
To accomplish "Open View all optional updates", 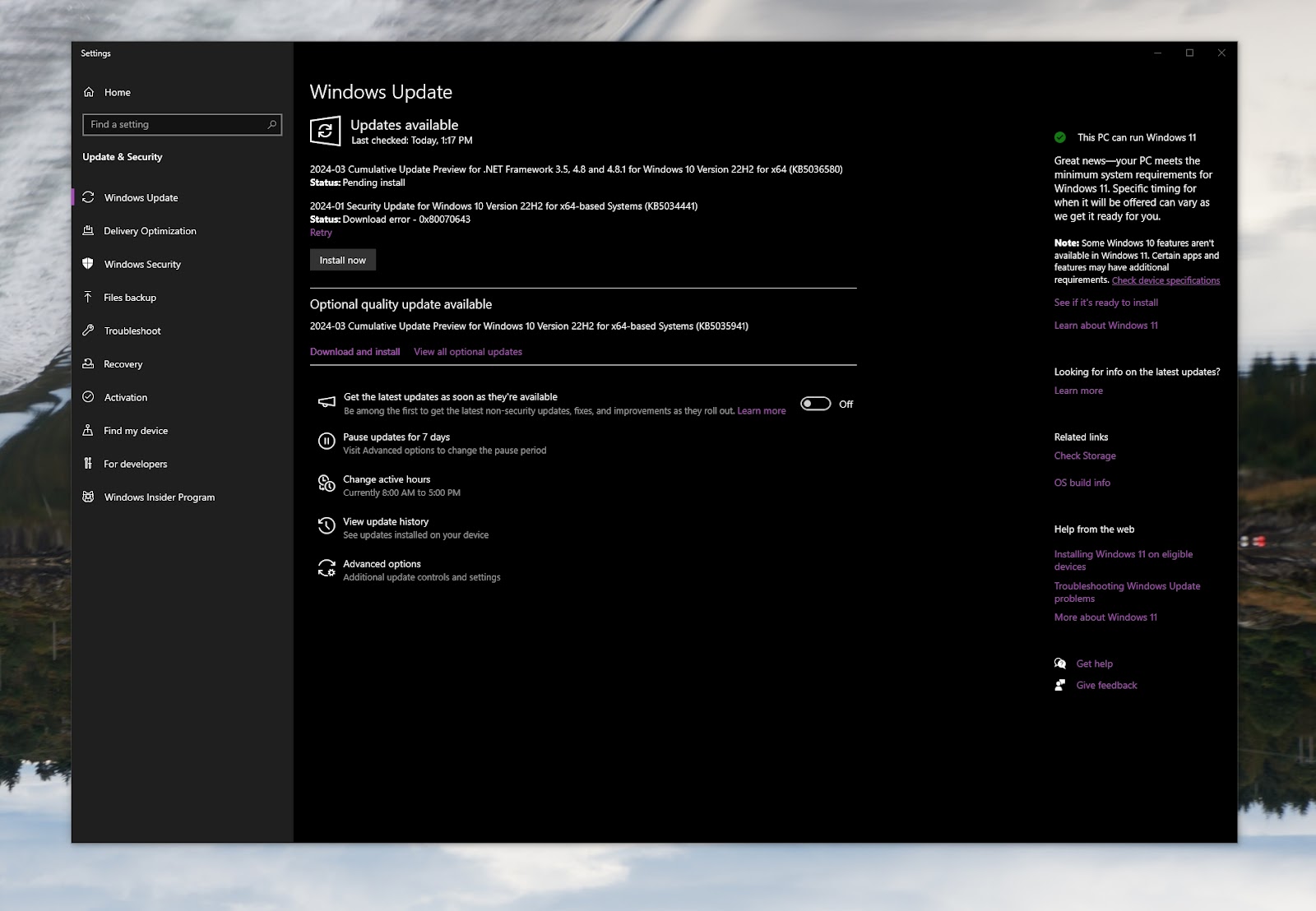I will [x=468, y=352].
